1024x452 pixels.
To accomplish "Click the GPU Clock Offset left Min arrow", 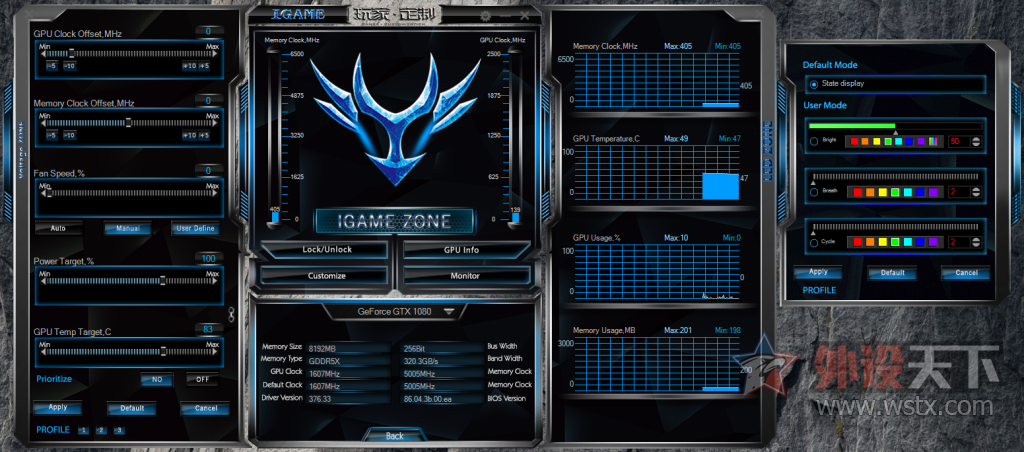I will [x=42, y=54].
